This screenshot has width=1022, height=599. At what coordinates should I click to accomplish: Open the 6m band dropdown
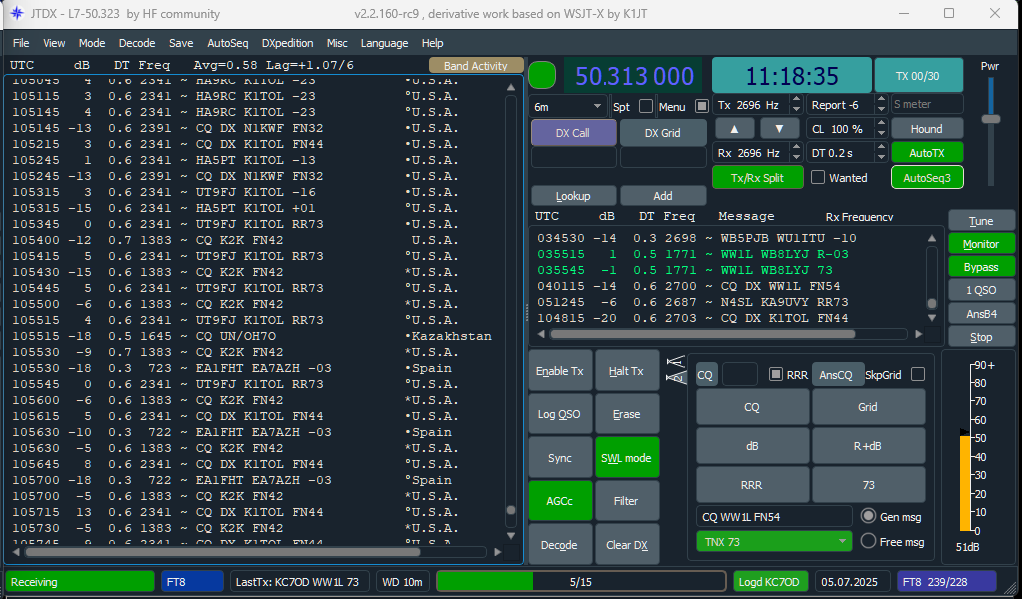570,106
